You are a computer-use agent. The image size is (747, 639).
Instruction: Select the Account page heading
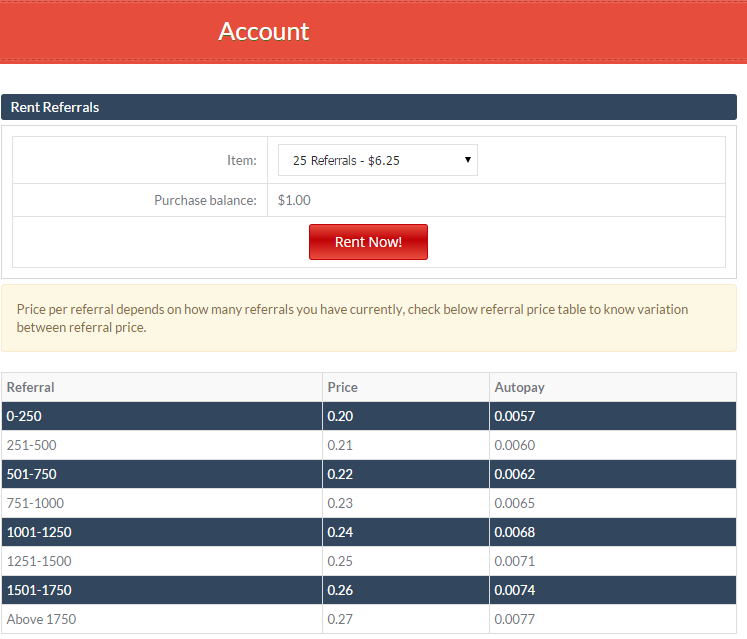coord(263,32)
